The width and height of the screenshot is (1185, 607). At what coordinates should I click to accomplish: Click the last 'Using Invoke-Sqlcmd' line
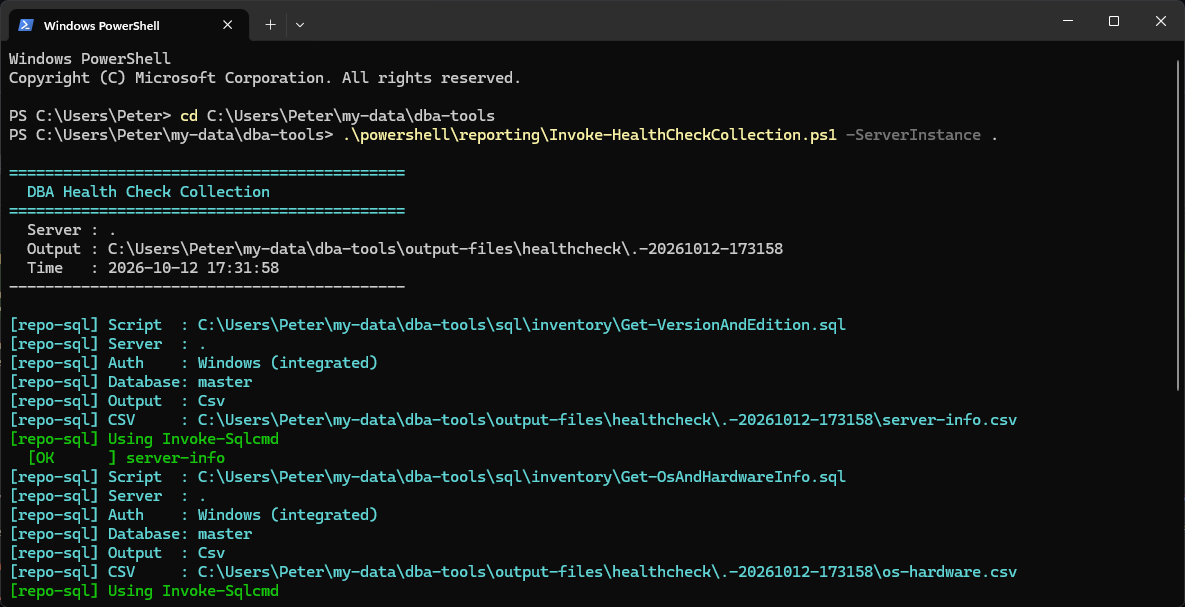point(144,591)
